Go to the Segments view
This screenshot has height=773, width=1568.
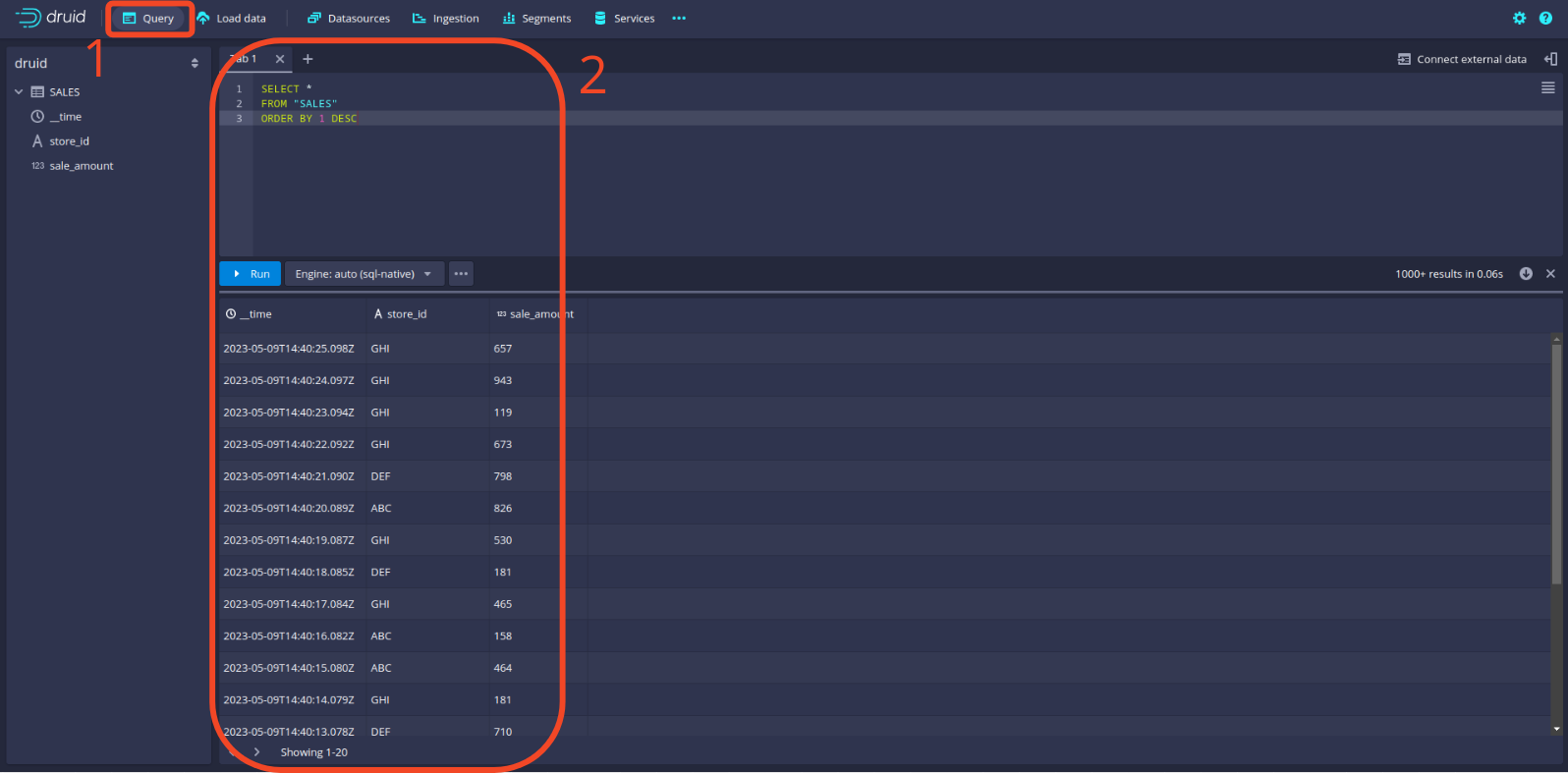pyautogui.click(x=536, y=19)
